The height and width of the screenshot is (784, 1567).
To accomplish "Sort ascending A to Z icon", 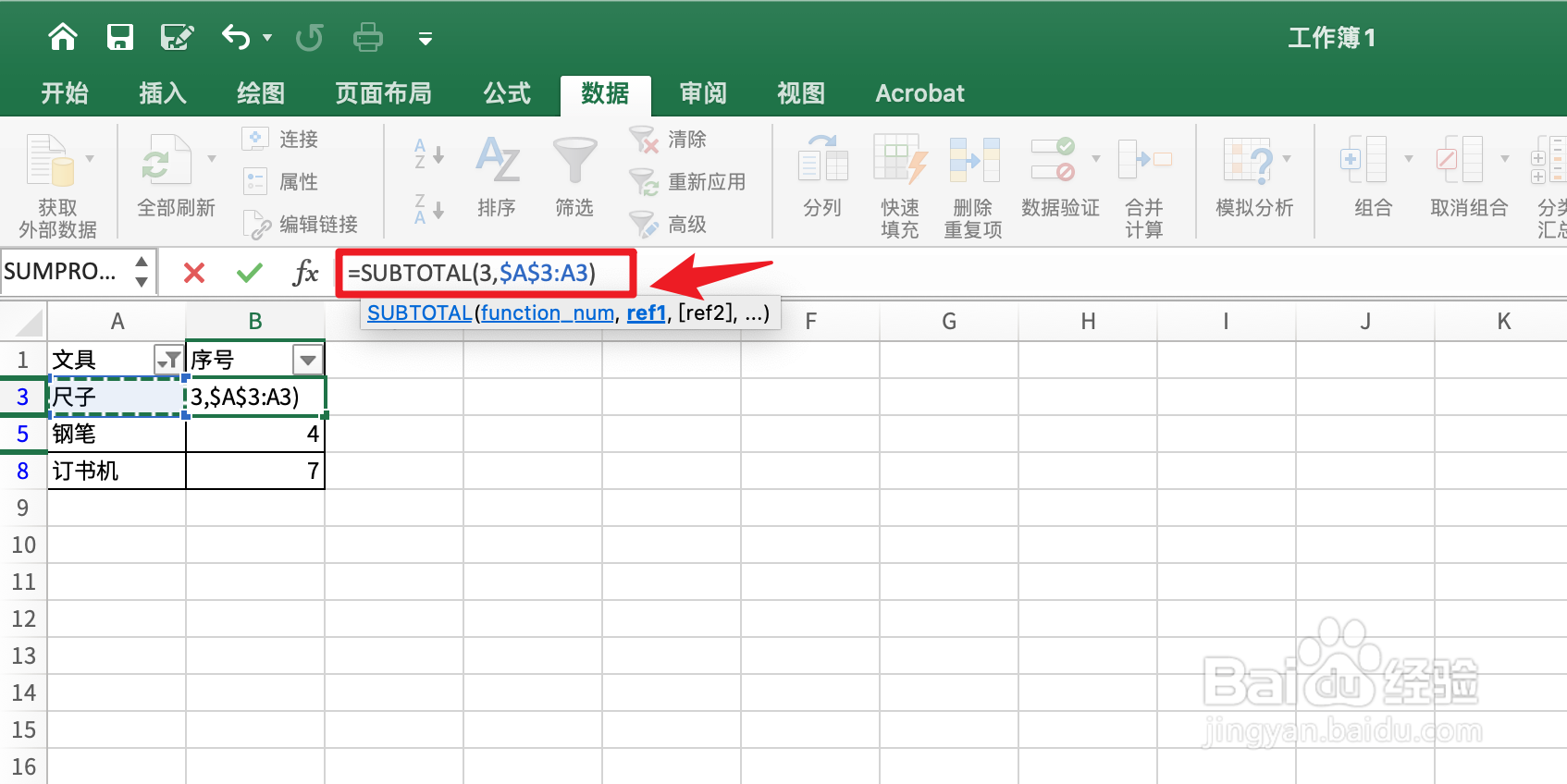I will point(429,153).
